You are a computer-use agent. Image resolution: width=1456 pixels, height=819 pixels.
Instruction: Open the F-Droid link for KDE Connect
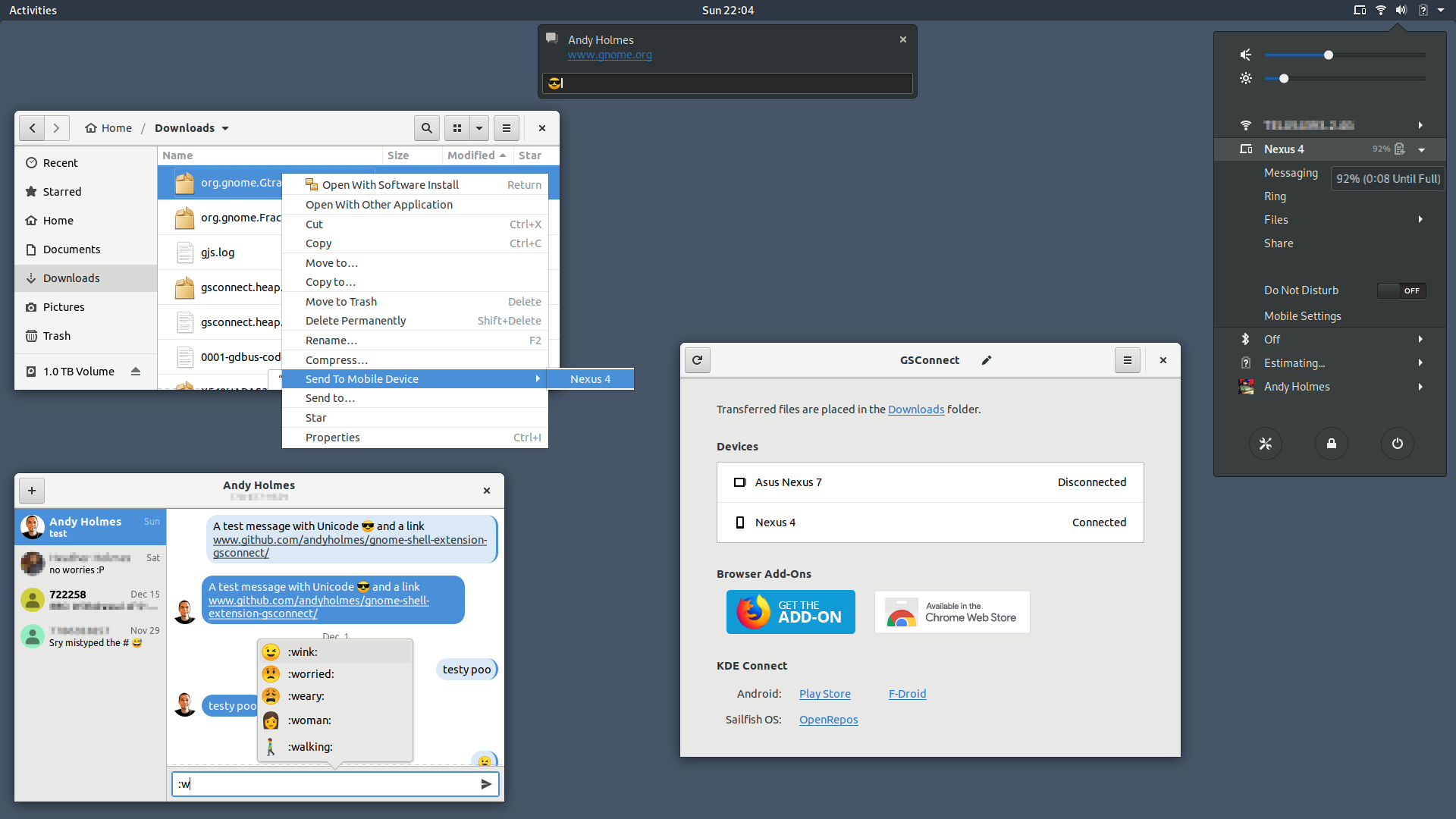906,693
